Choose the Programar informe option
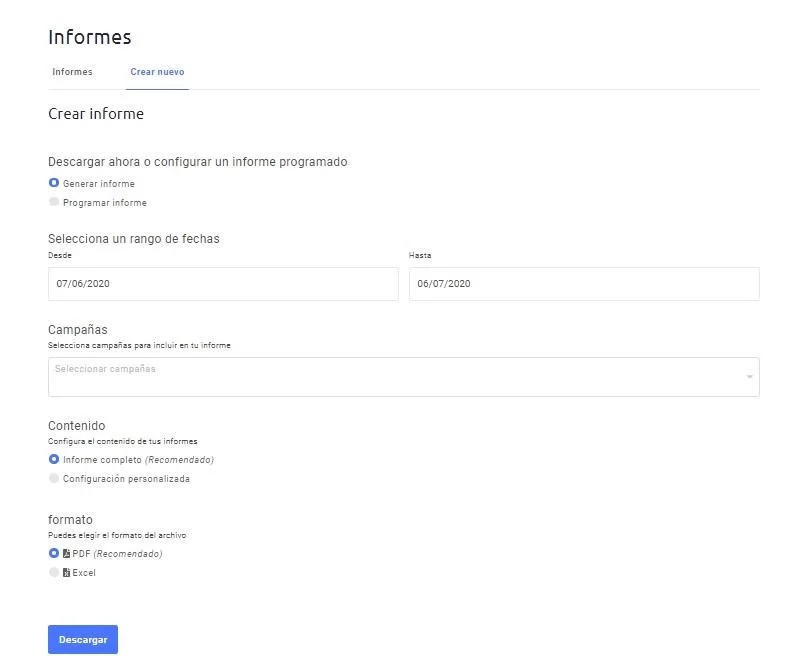The width and height of the screenshot is (798, 670). [53, 202]
